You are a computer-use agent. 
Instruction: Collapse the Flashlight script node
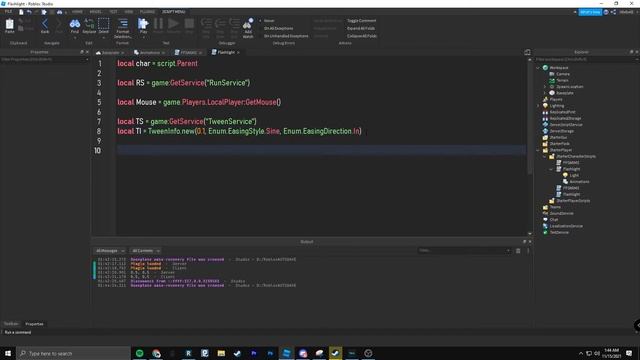pyautogui.click(x=551, y=169)
